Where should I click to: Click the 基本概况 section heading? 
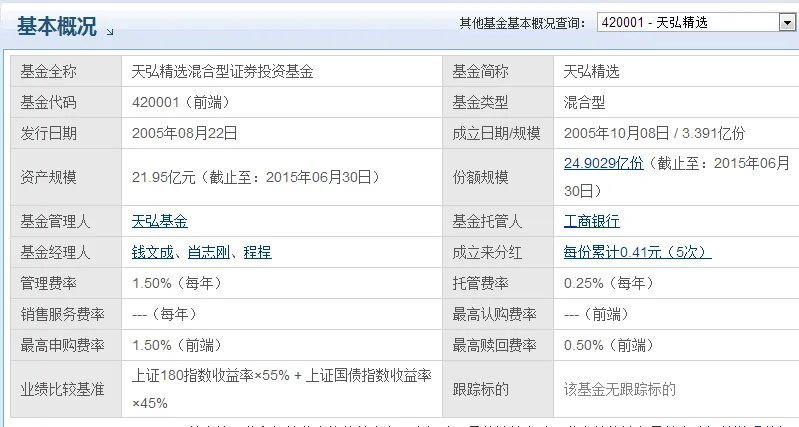[56, 27]
